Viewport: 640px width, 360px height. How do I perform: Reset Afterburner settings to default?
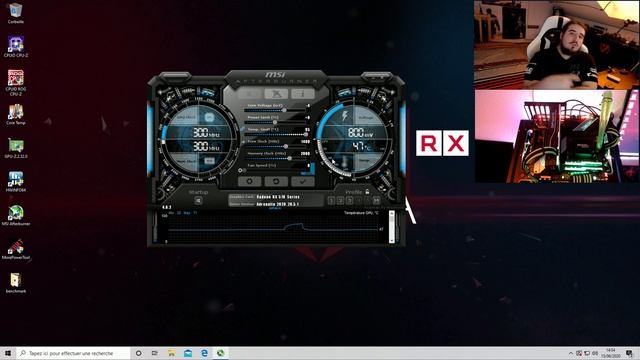276,181
